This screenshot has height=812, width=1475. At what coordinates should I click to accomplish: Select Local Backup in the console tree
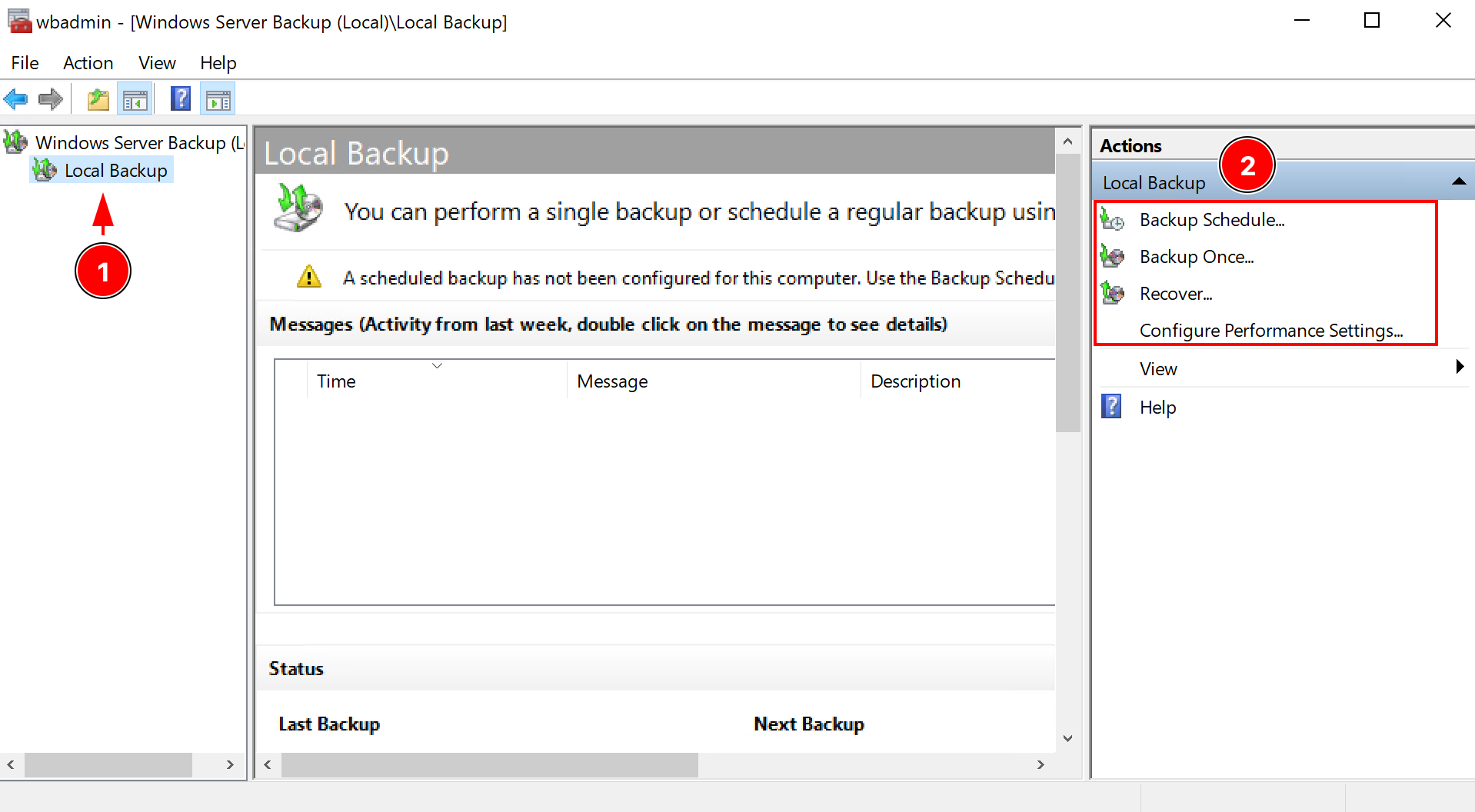pyautogui.click(x=115, y=170)
